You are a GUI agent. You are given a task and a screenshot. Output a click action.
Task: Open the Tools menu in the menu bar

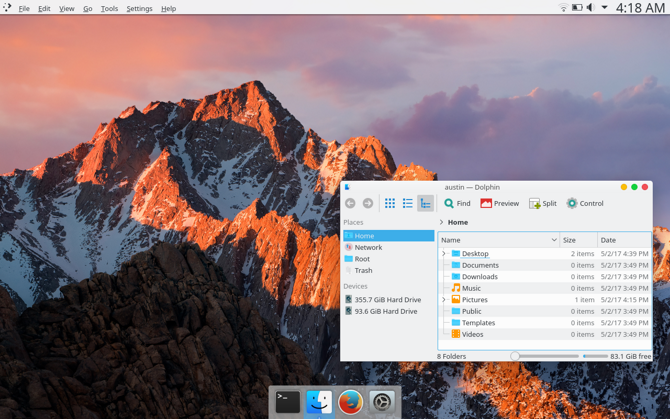pos(109,8)
